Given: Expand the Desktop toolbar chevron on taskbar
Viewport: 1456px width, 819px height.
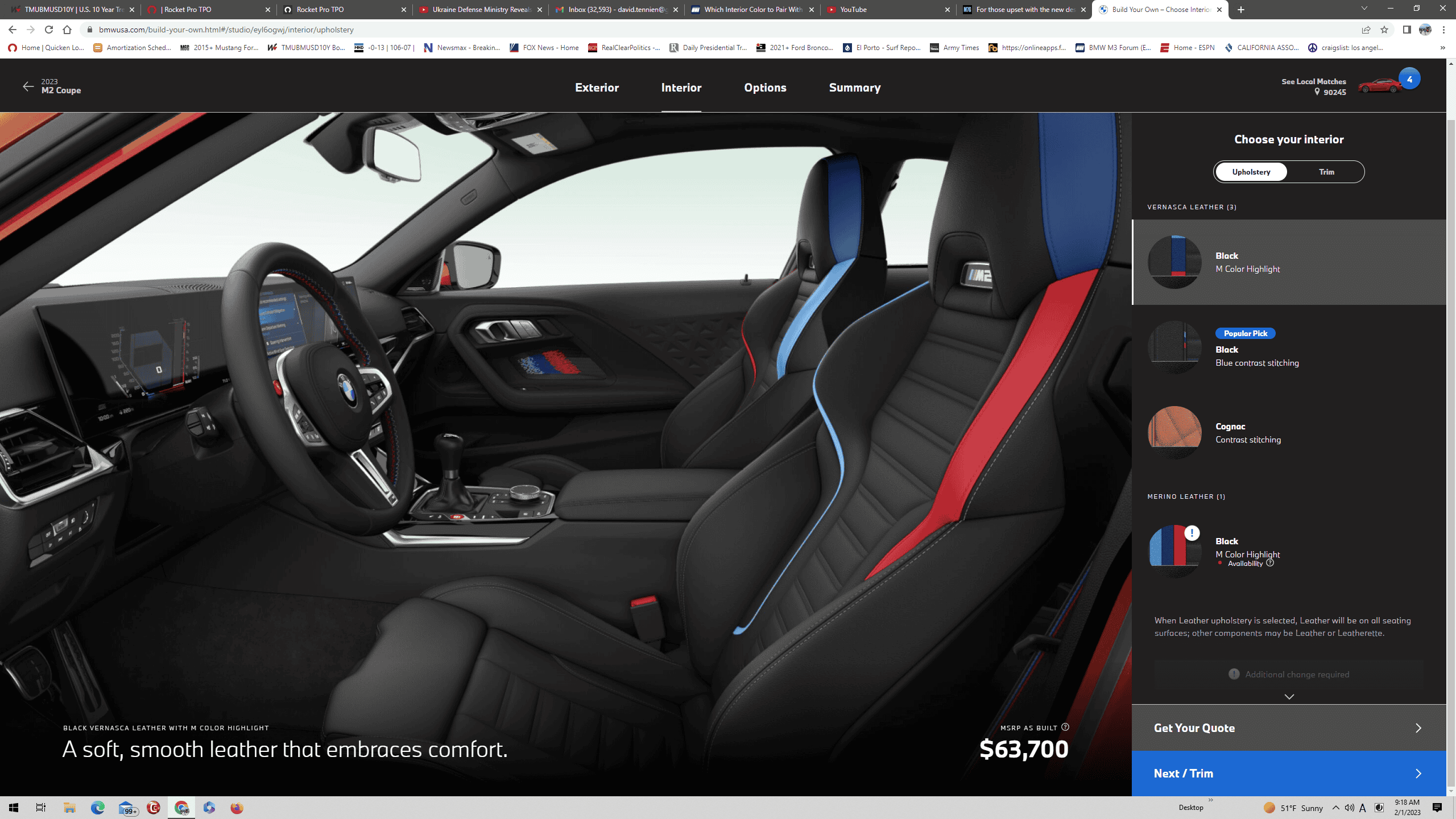Looking at the screenshot, I should tap(1211, 801).
